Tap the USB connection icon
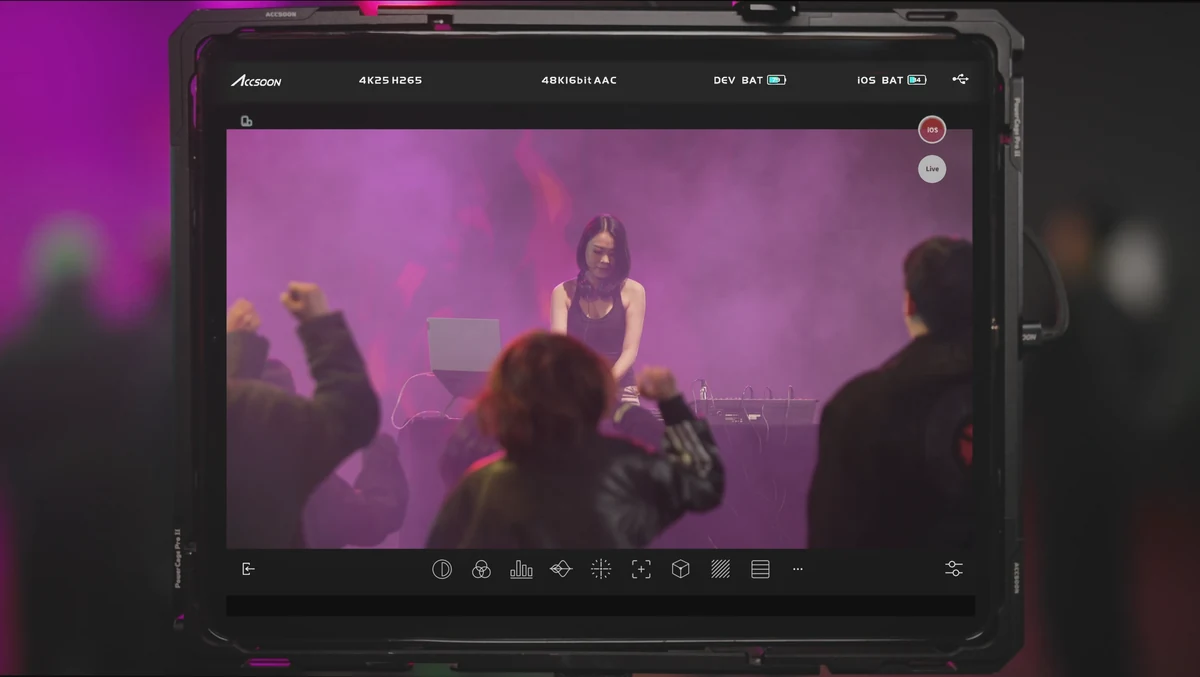Image resolution: width=1200 pixels, height=677 pixels. [960, 79]
